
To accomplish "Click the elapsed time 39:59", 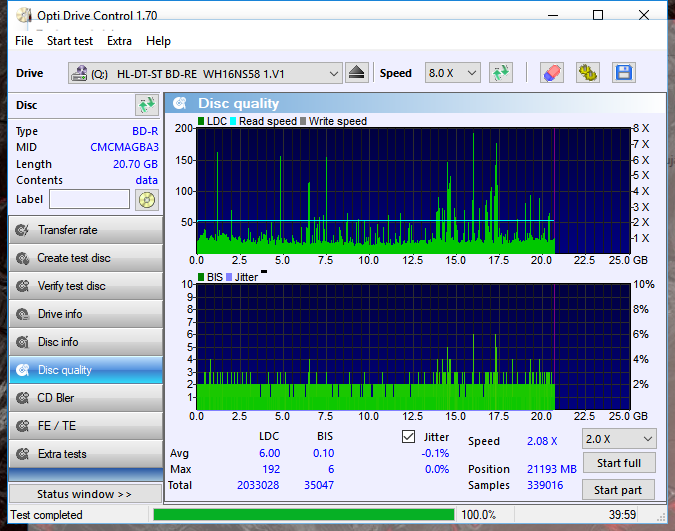I will [622, 515].
